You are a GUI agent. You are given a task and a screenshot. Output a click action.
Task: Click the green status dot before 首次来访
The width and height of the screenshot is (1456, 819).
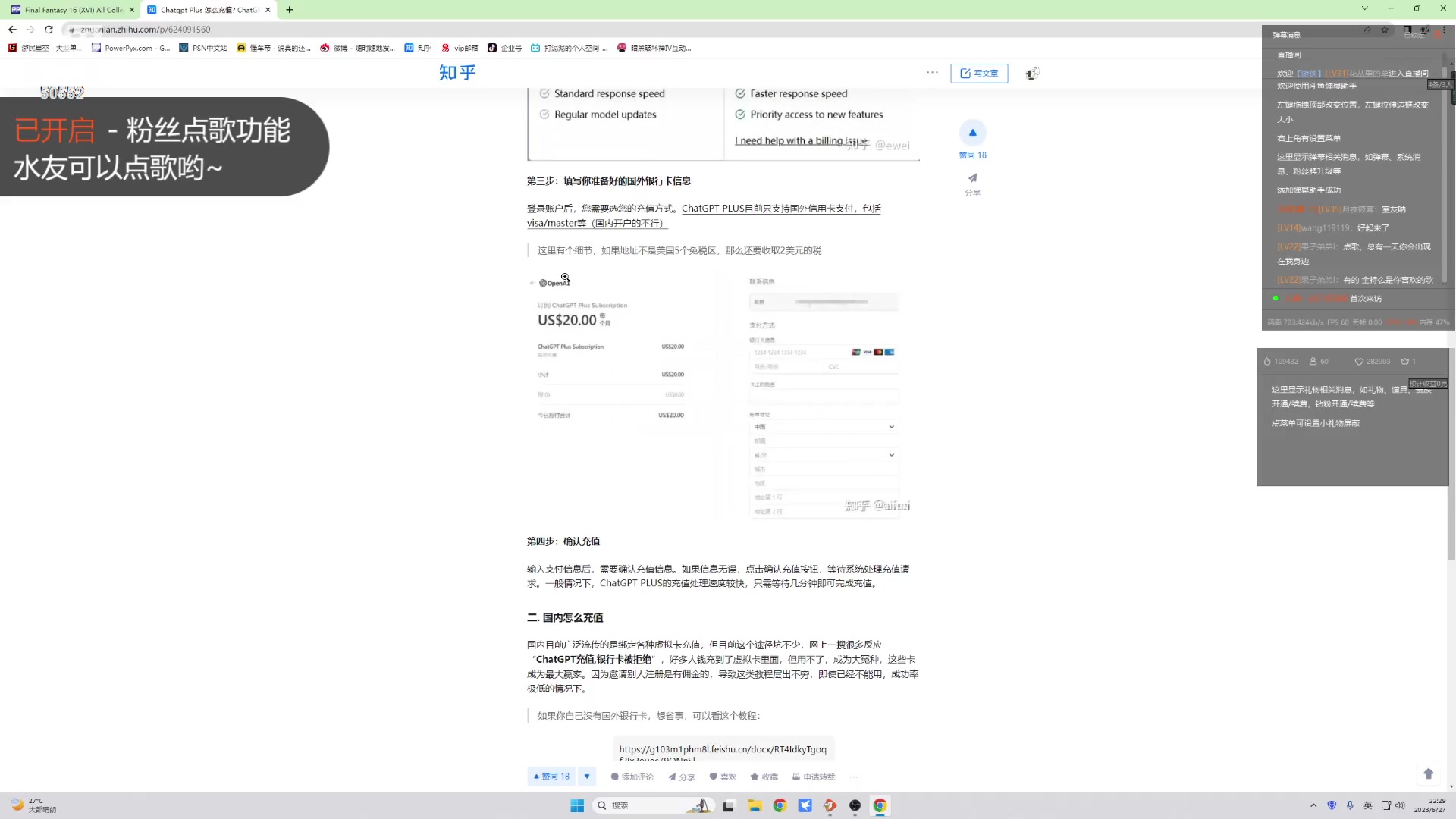[x=1276, y=298]
